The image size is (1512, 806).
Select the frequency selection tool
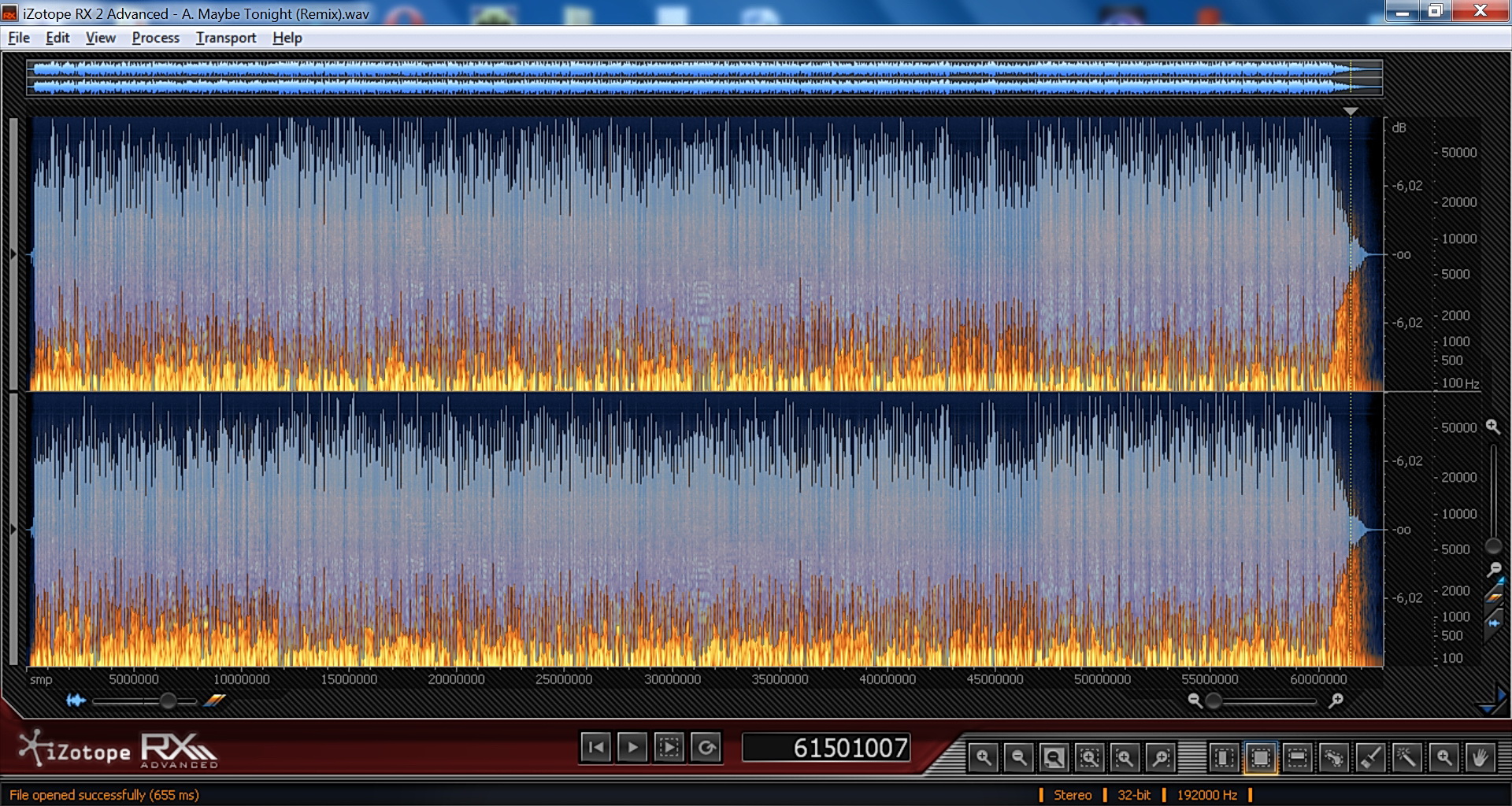click(1297, 758)
